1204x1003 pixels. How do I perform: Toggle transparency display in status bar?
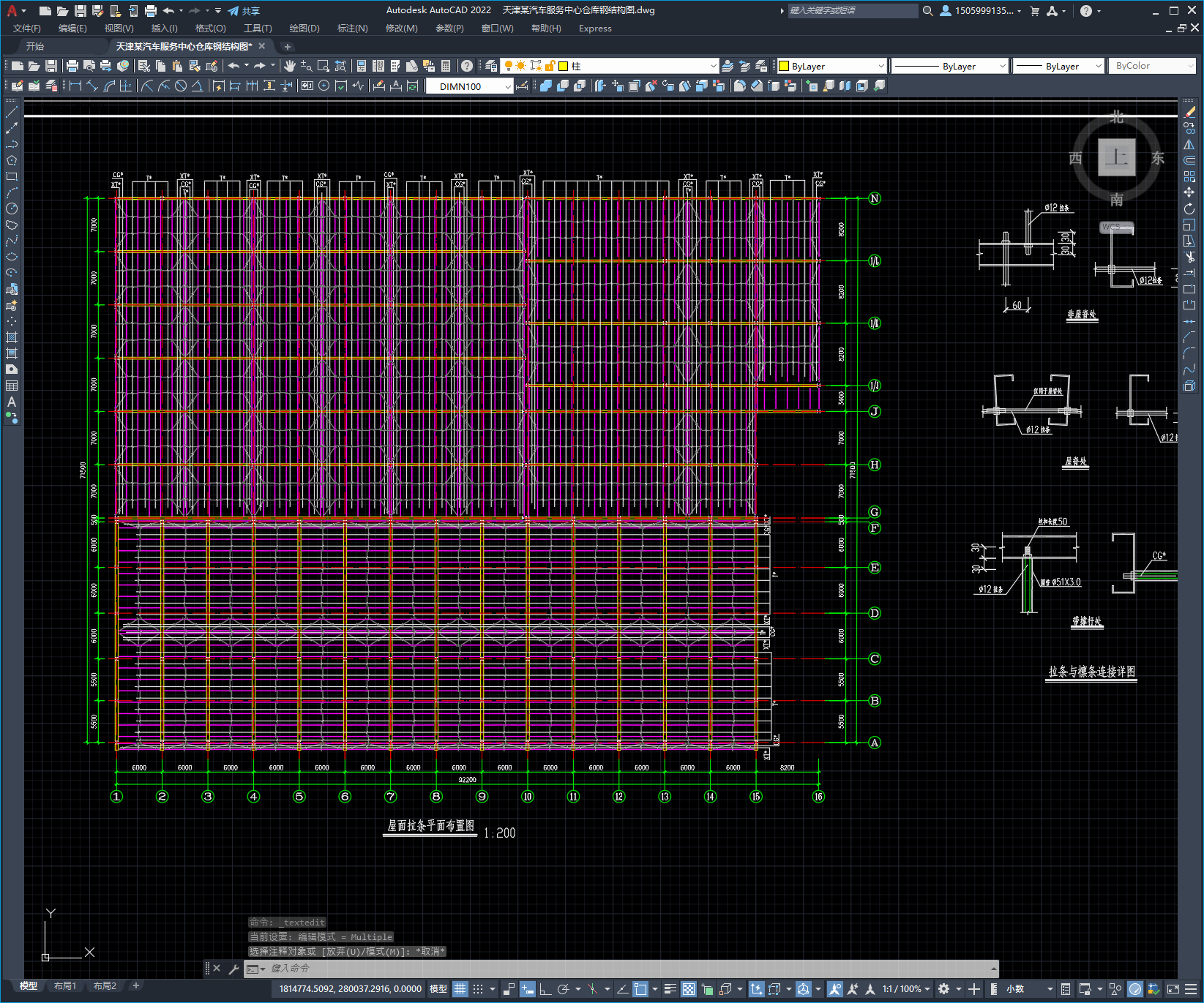(x=689, y=989)
